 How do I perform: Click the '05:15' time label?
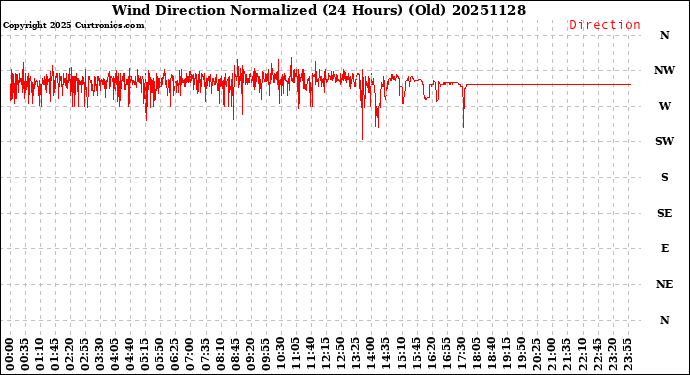pyautogui.click(x=145, y=355)
